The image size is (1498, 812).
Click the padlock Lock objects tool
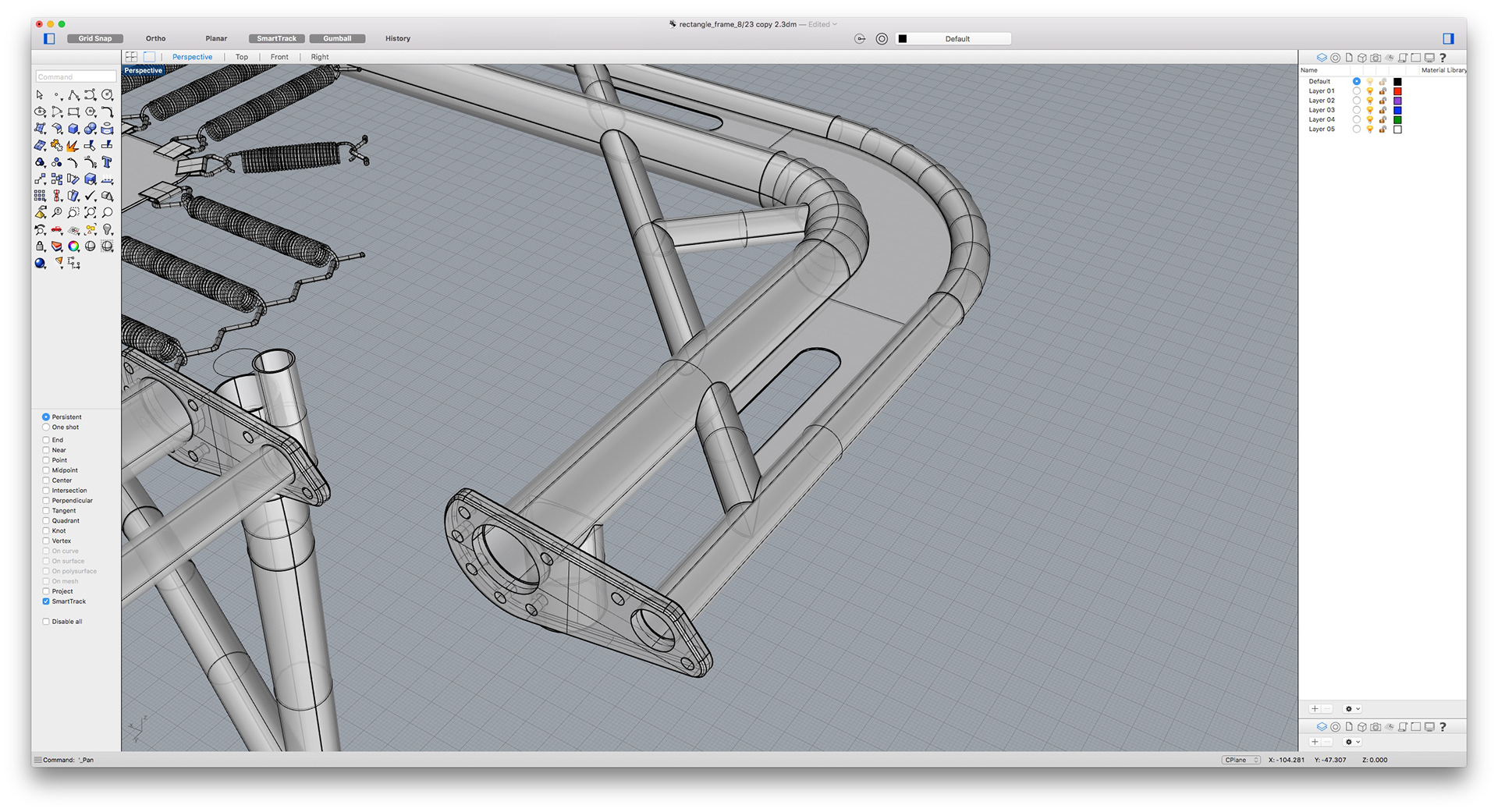point(40,246)
